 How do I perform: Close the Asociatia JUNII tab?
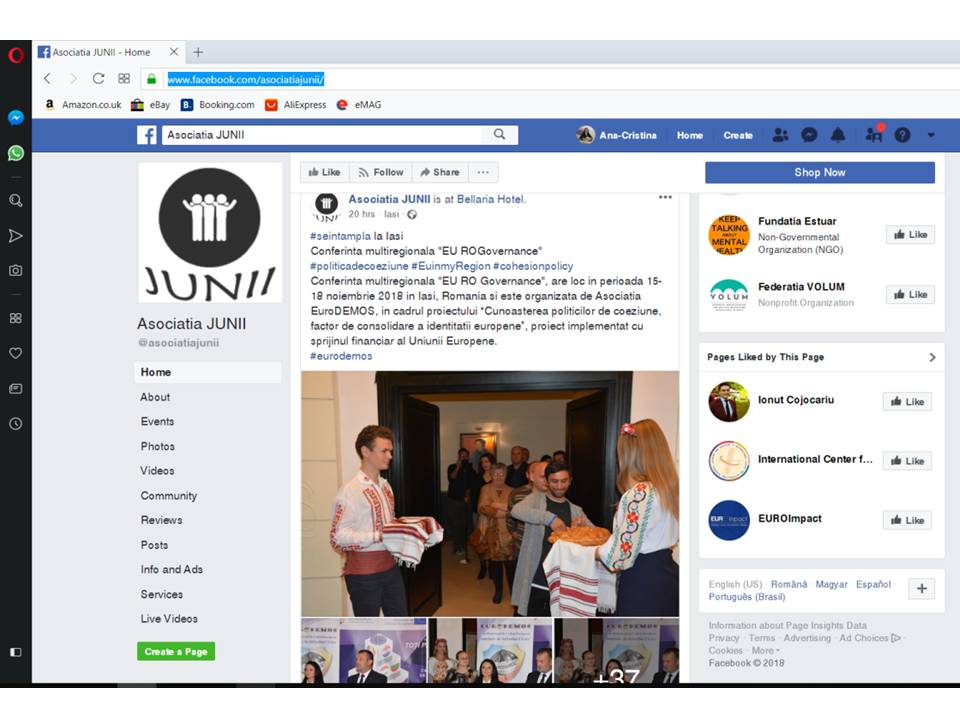[174, 51]
